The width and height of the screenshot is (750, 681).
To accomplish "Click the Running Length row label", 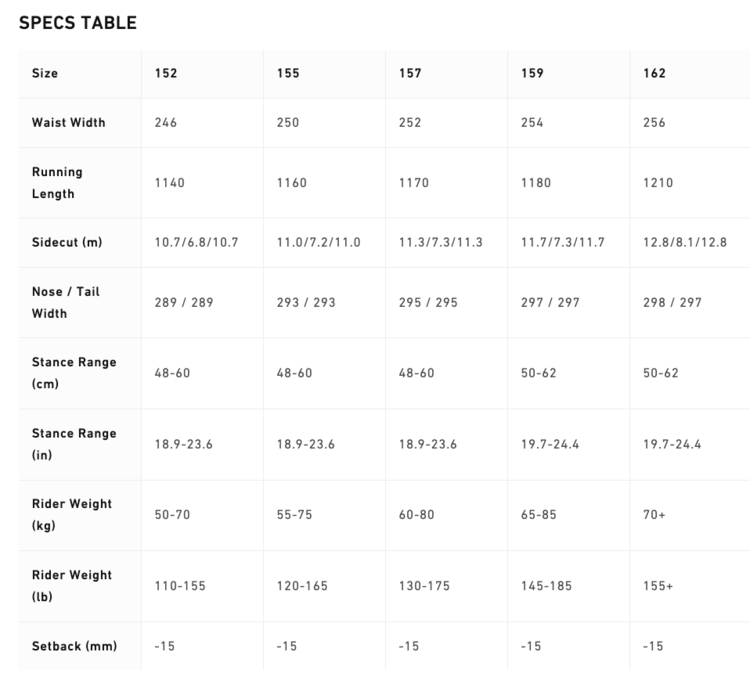I will click(57, 183).
